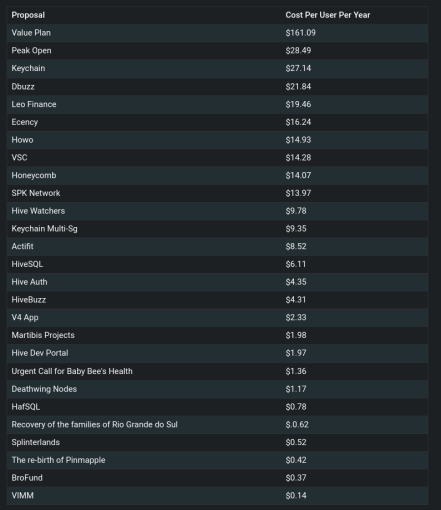
Task: Select the Leo Finance row
Action: (x=217, y=104)
